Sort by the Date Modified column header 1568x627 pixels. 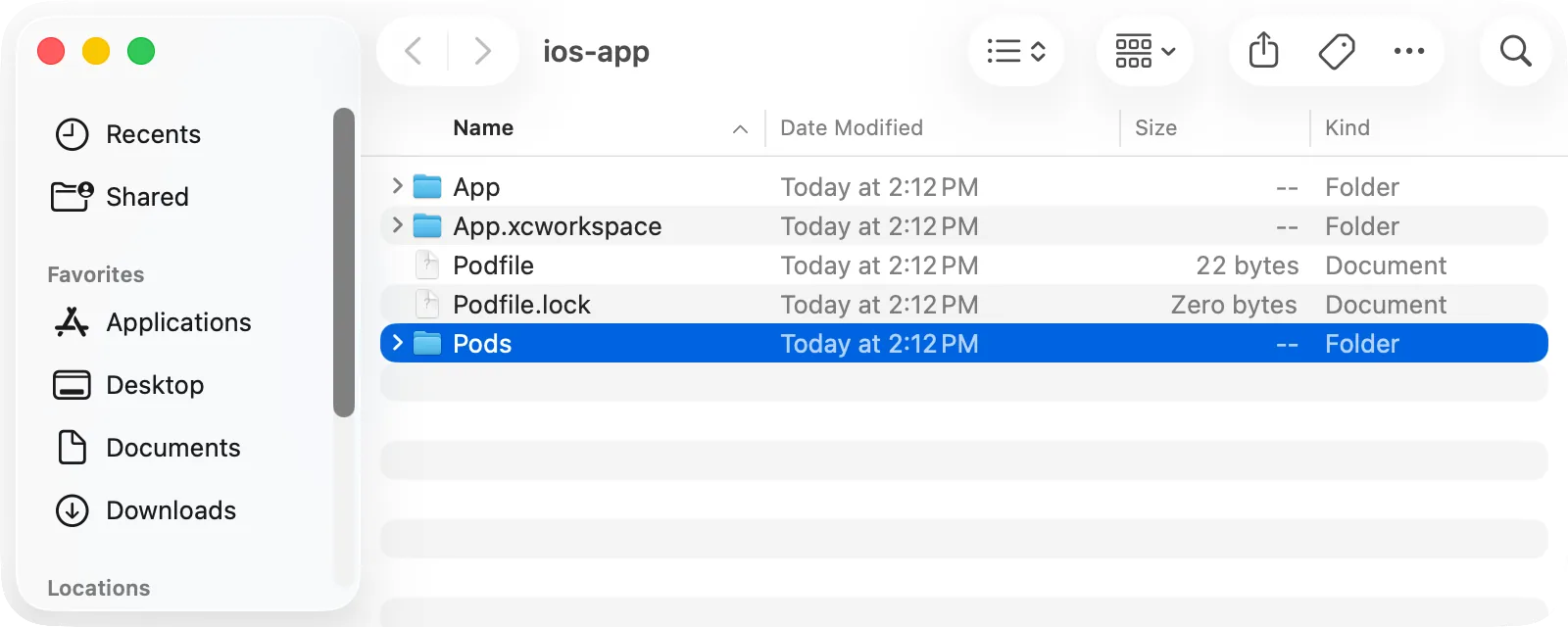[x=852, y=128]
